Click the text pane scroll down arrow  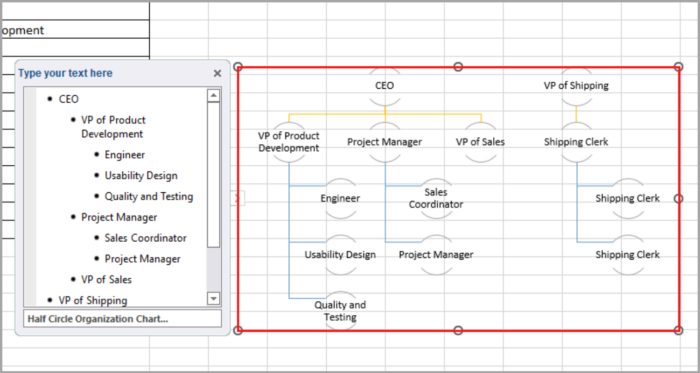[x=214, y=298]
